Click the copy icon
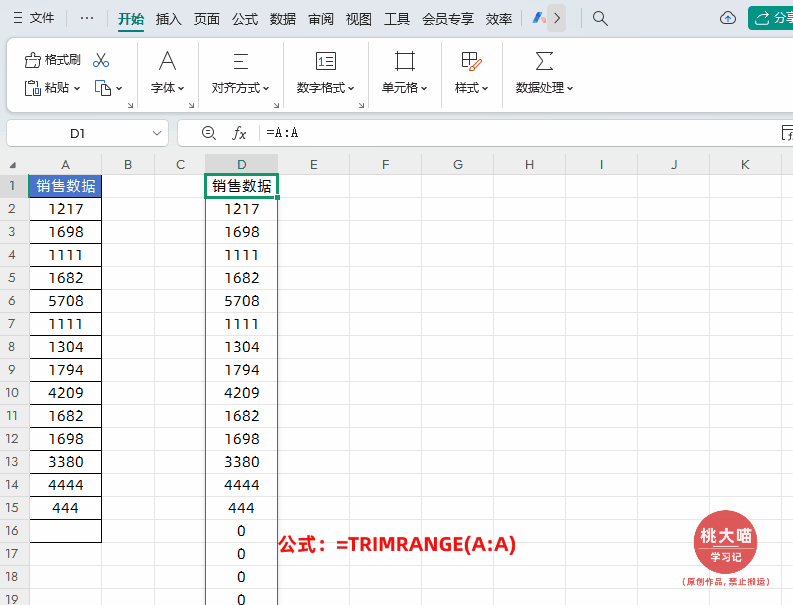Screen dimensions: 793x605 click(x=103, y=88)
